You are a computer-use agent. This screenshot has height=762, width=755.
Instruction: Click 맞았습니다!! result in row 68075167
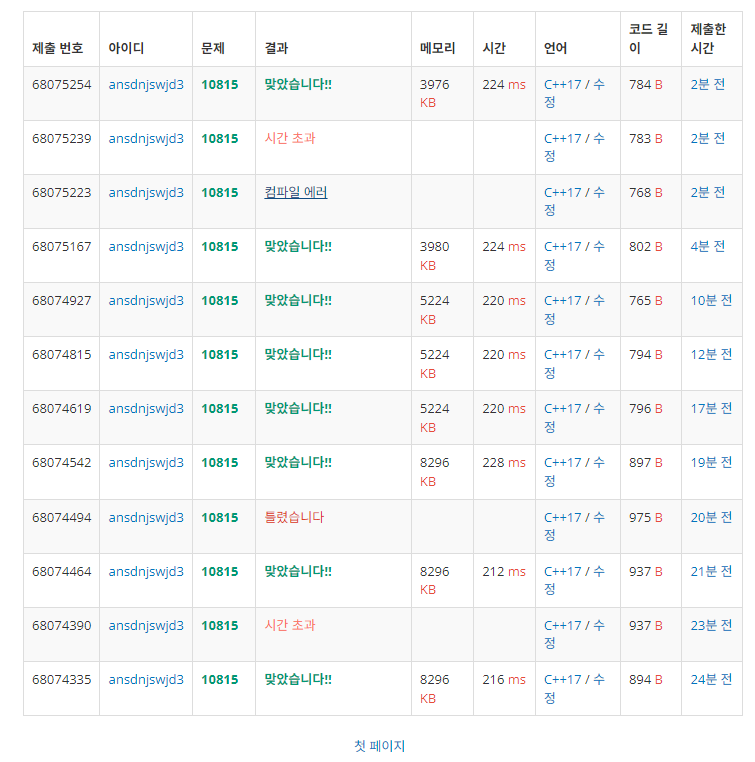(298, 246)
